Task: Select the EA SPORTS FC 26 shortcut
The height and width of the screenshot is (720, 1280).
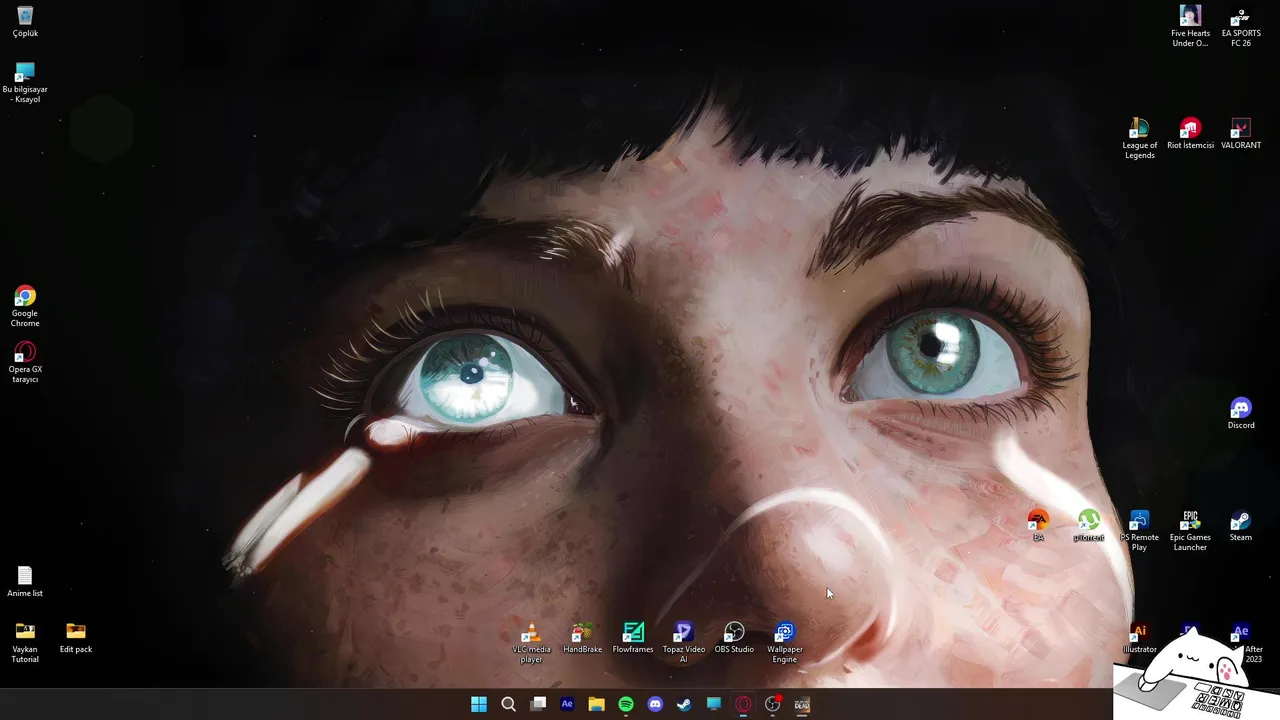Action: tap(1241, 26)
